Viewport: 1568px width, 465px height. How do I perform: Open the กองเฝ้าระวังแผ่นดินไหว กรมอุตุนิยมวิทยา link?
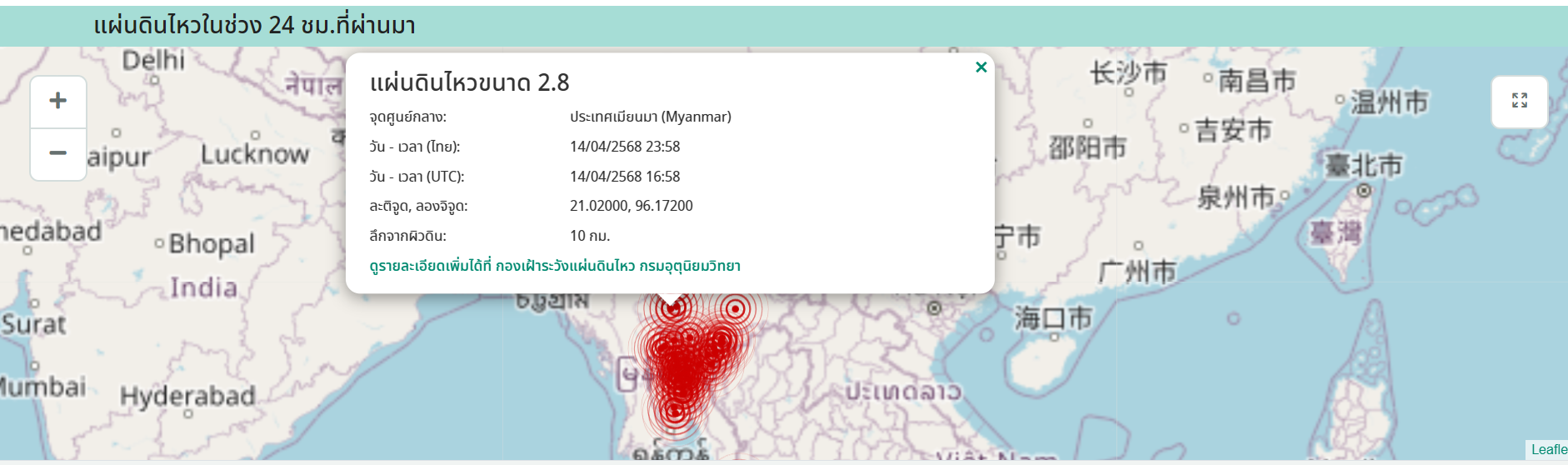[x=617, y=266]
